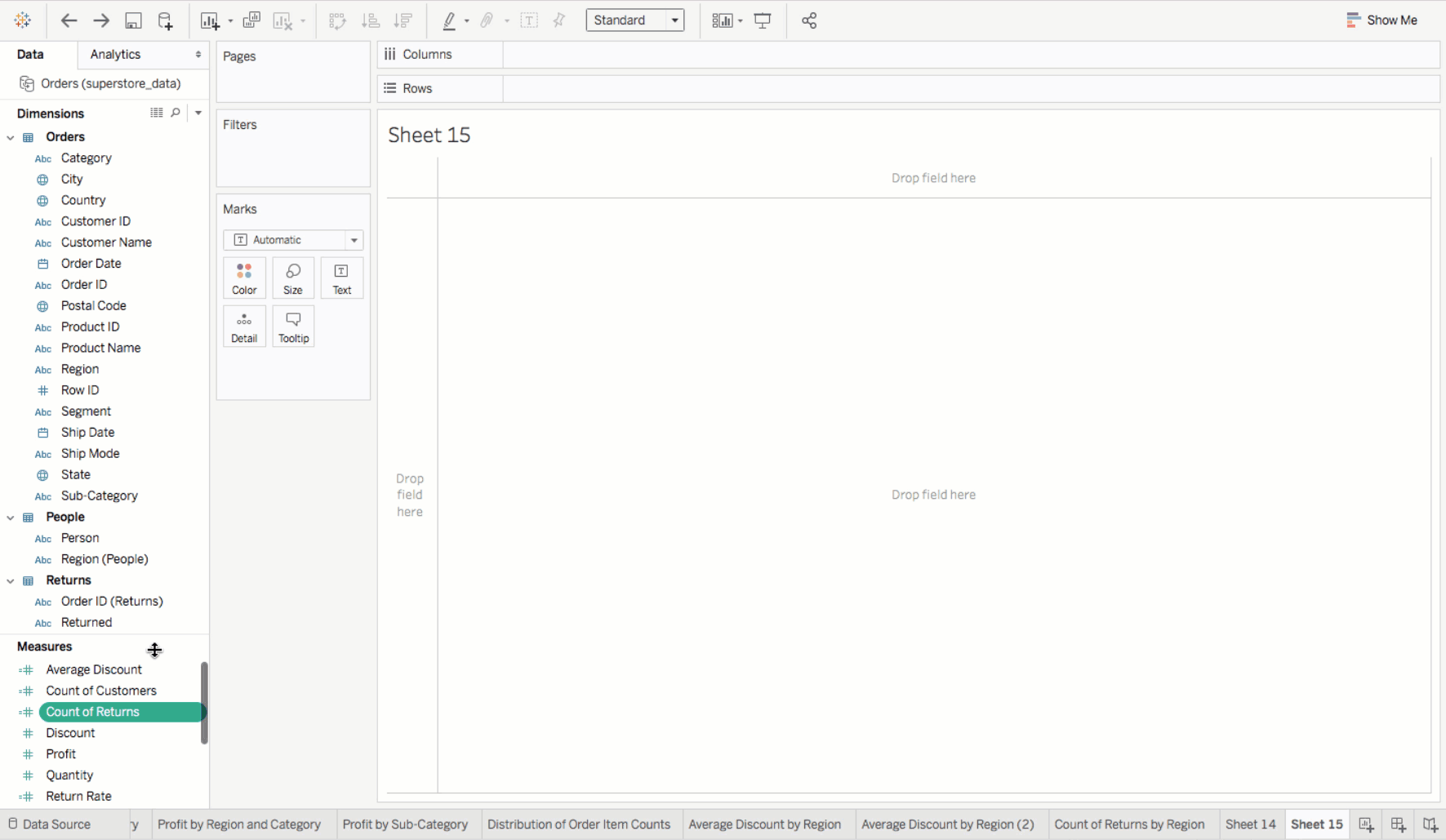This screenshot has height=840, width=1446.
Task: Collapse the Returns table group
Action: tap(11, 580)
